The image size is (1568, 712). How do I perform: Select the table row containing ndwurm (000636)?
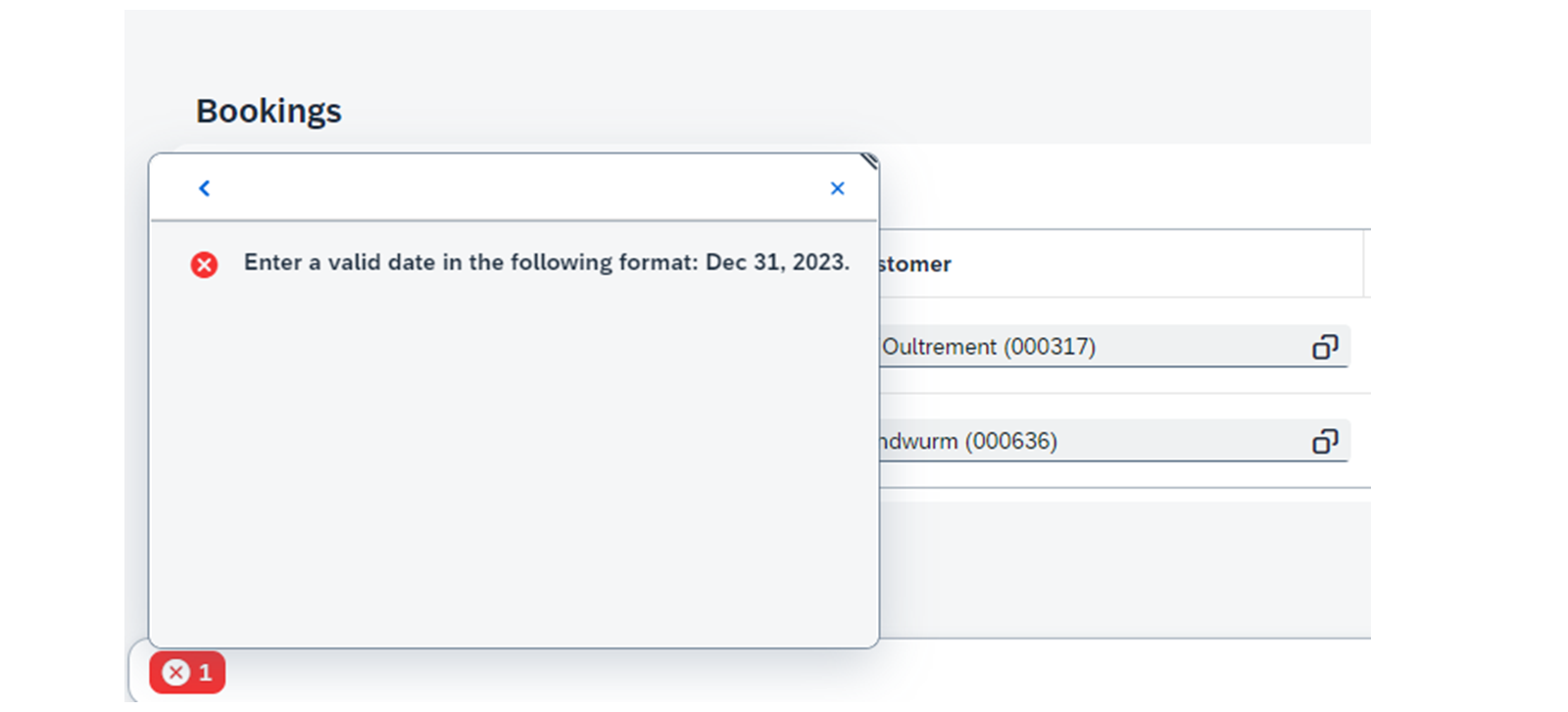tap(1125, 442)
